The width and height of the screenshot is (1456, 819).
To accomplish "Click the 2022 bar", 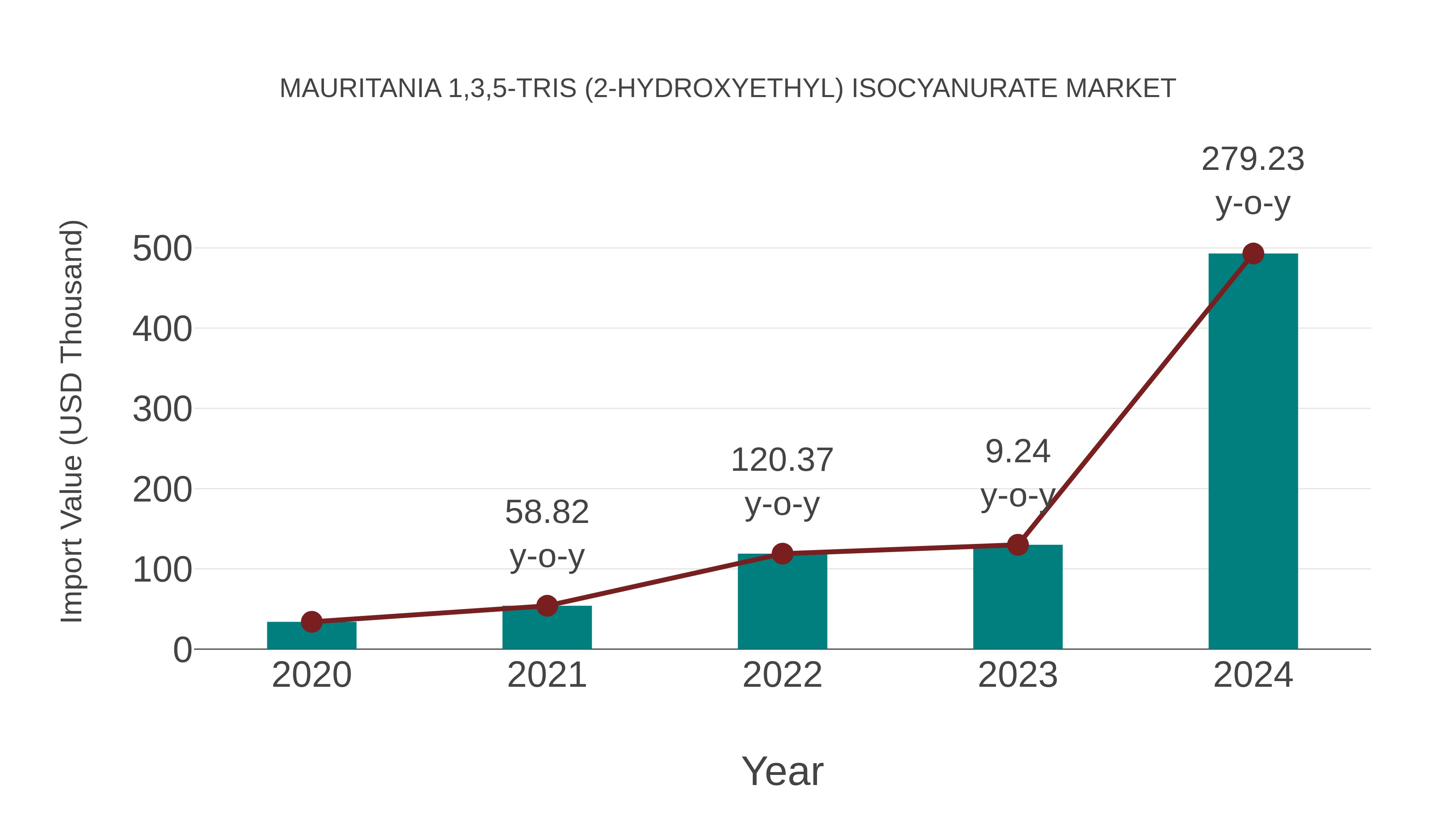I will click(782, 601).
